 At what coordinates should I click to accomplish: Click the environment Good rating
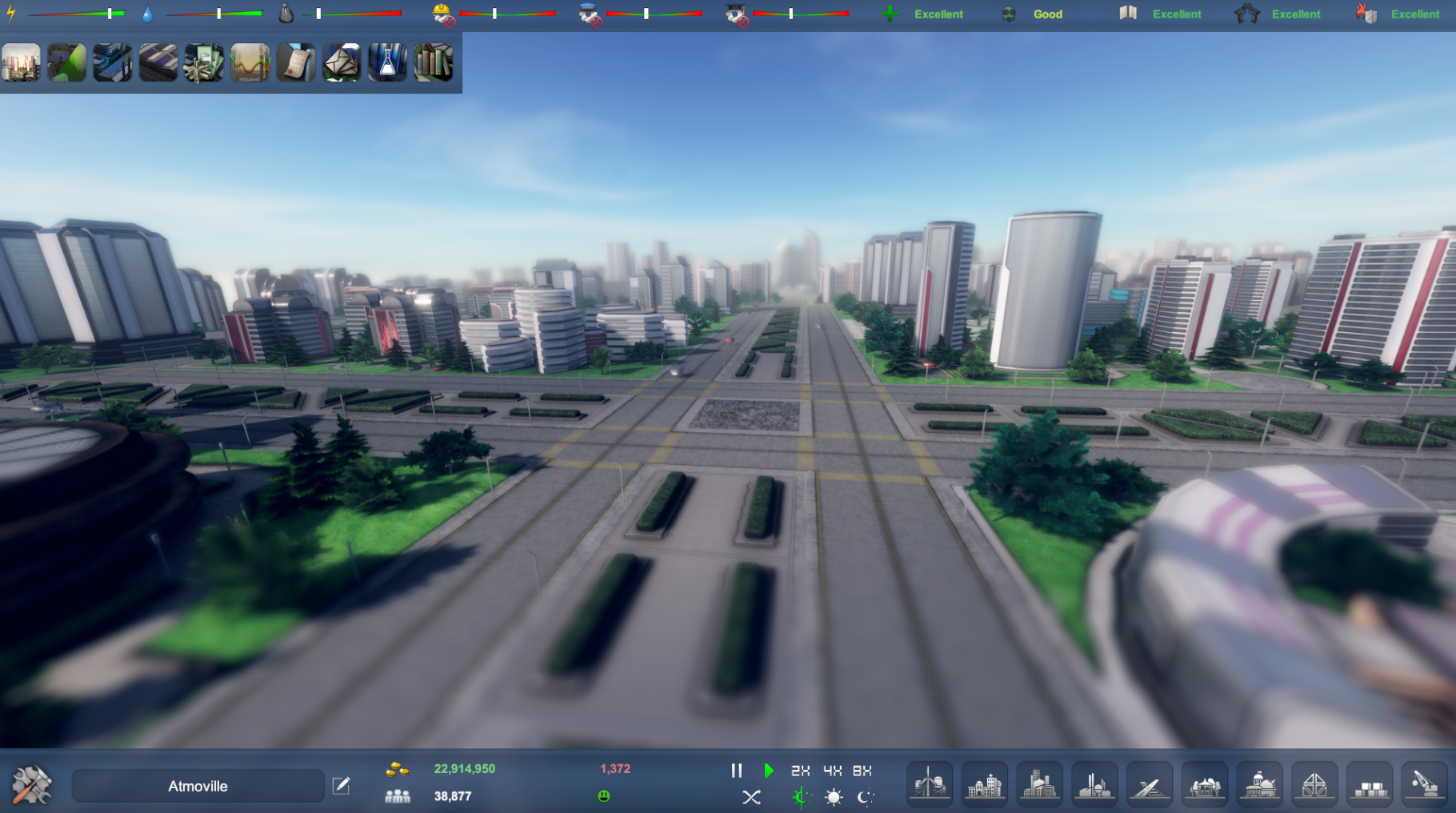click(1048, 14)
